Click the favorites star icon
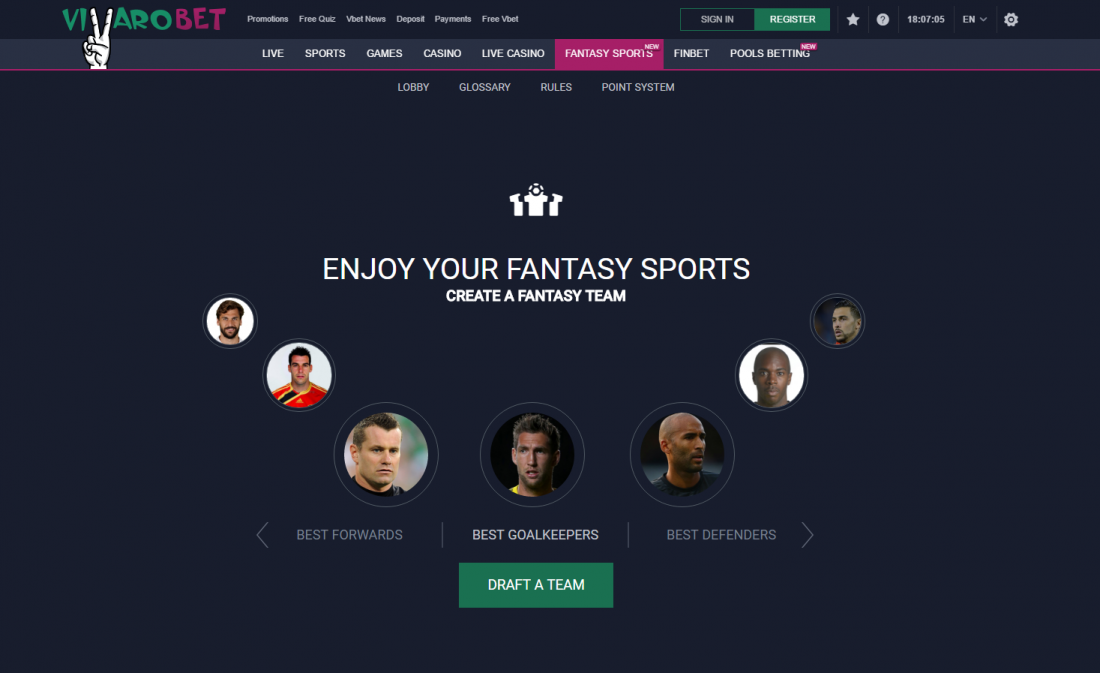This screenshot has height=673, width=1100. click(852, 20)
